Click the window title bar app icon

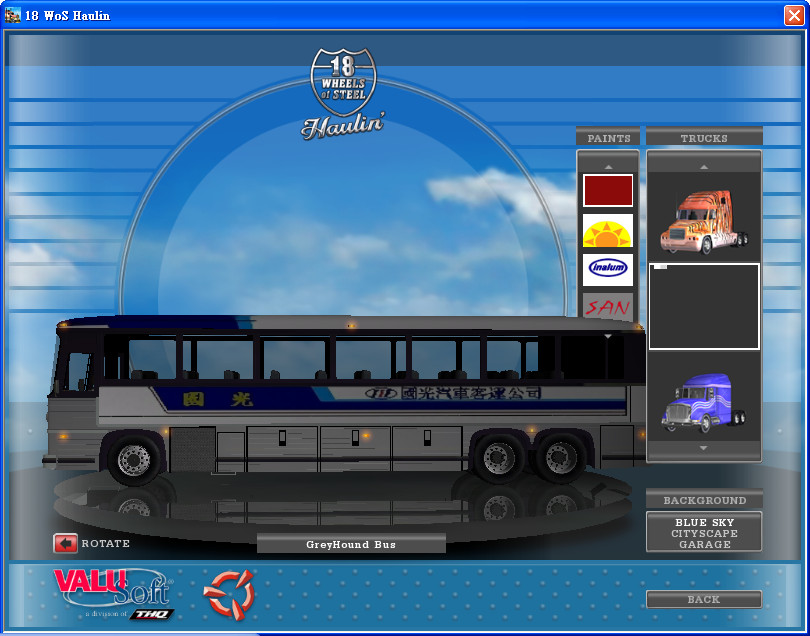pyautogui.click(x=12, y=15)
